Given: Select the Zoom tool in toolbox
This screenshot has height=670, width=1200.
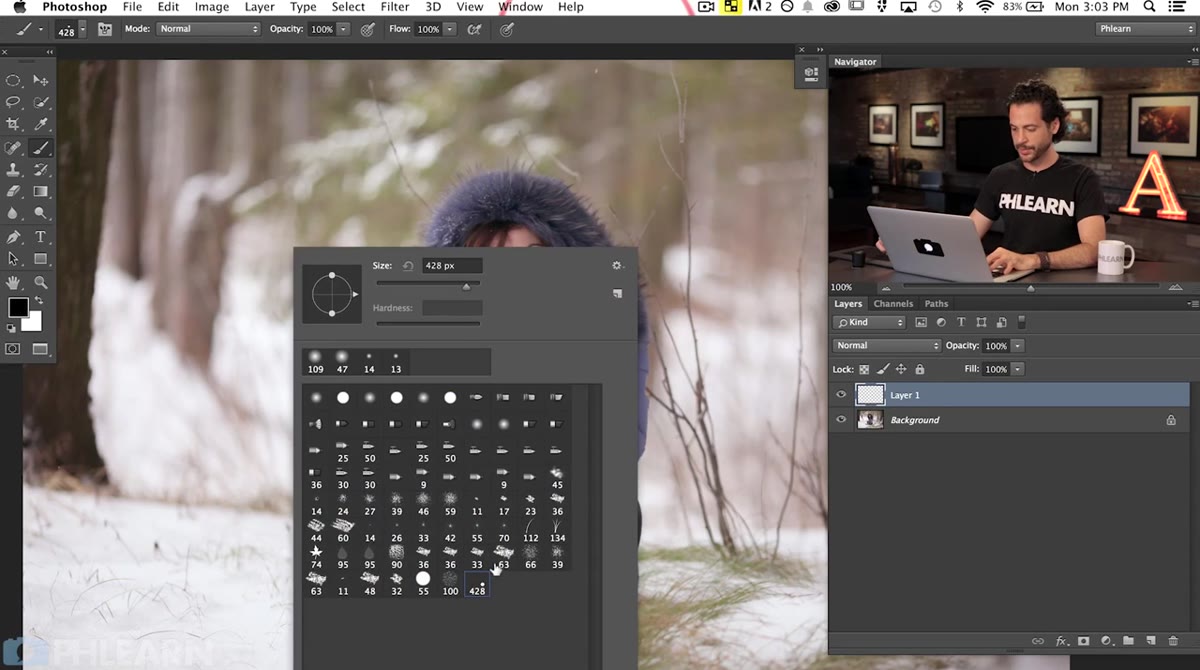Looking at the screenshot, I should click(41, 283).
